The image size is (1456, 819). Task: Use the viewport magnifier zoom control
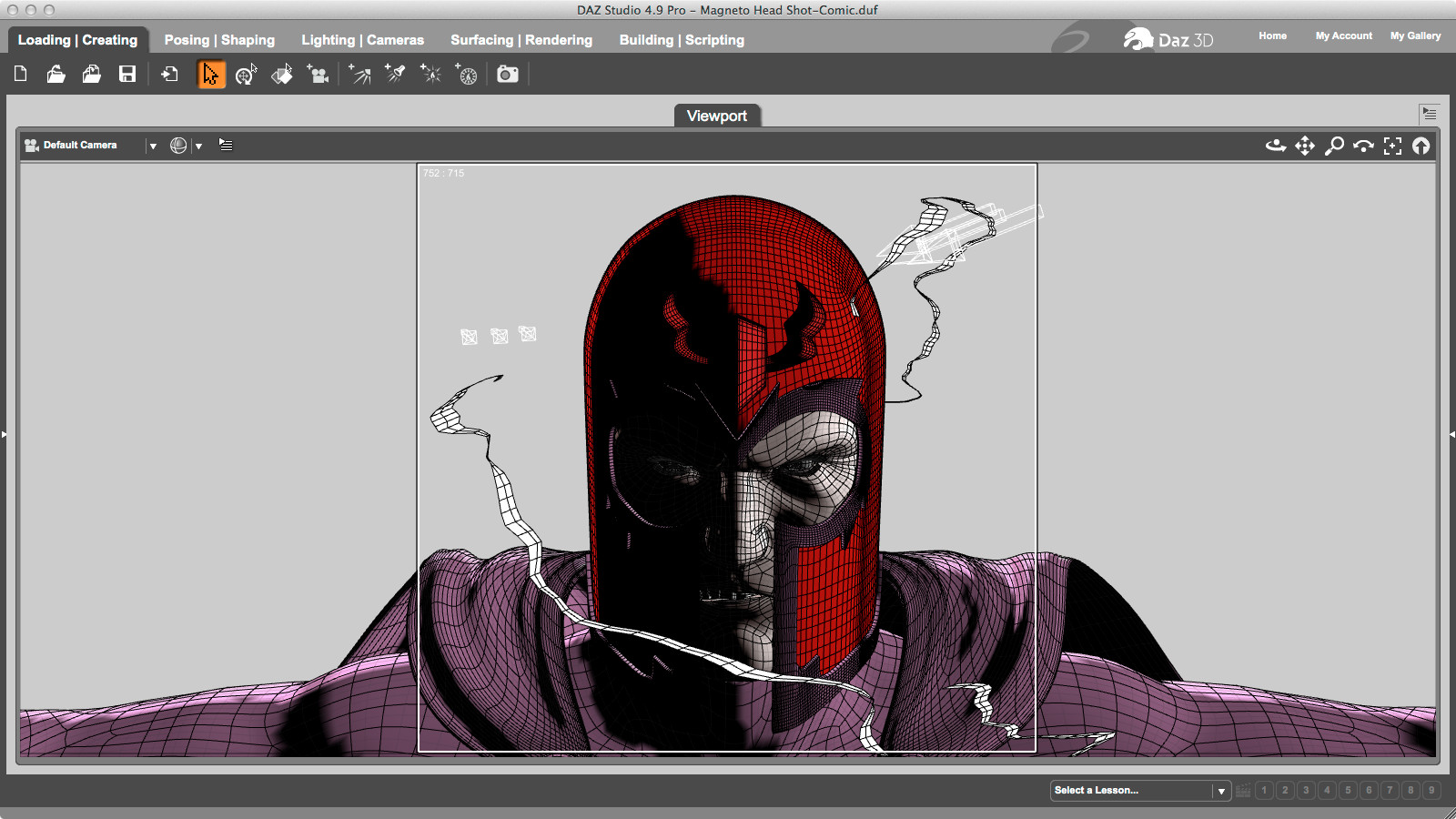click(1334, 146)
